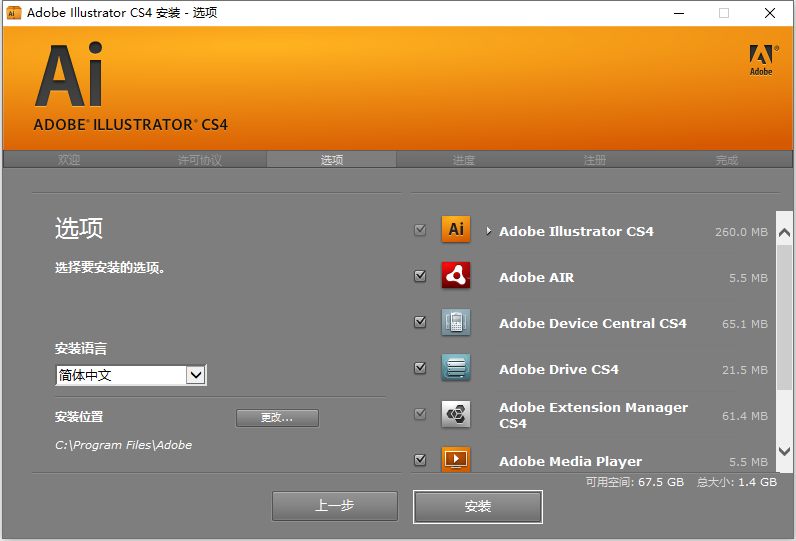The width and height of the screenshot is (796, 541).
Task: Uncheck the Adobe Drive CS4 checkbox
Action: pyautogui.click(x=420, y=368)
